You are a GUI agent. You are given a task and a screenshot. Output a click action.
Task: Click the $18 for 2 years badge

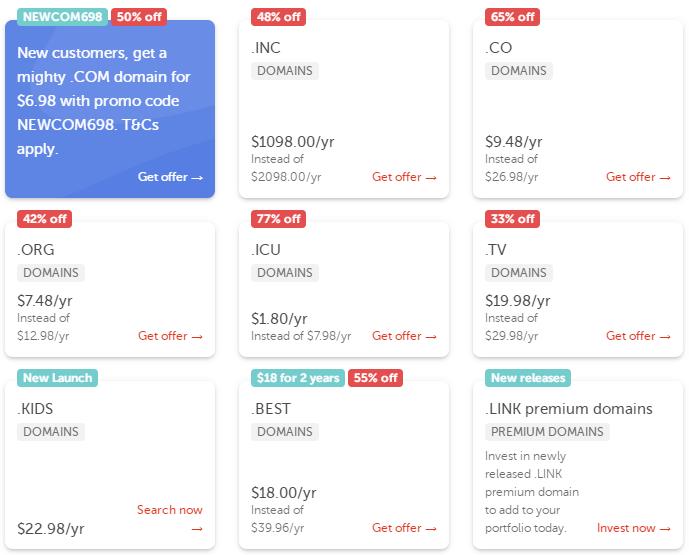click(297, 377)
